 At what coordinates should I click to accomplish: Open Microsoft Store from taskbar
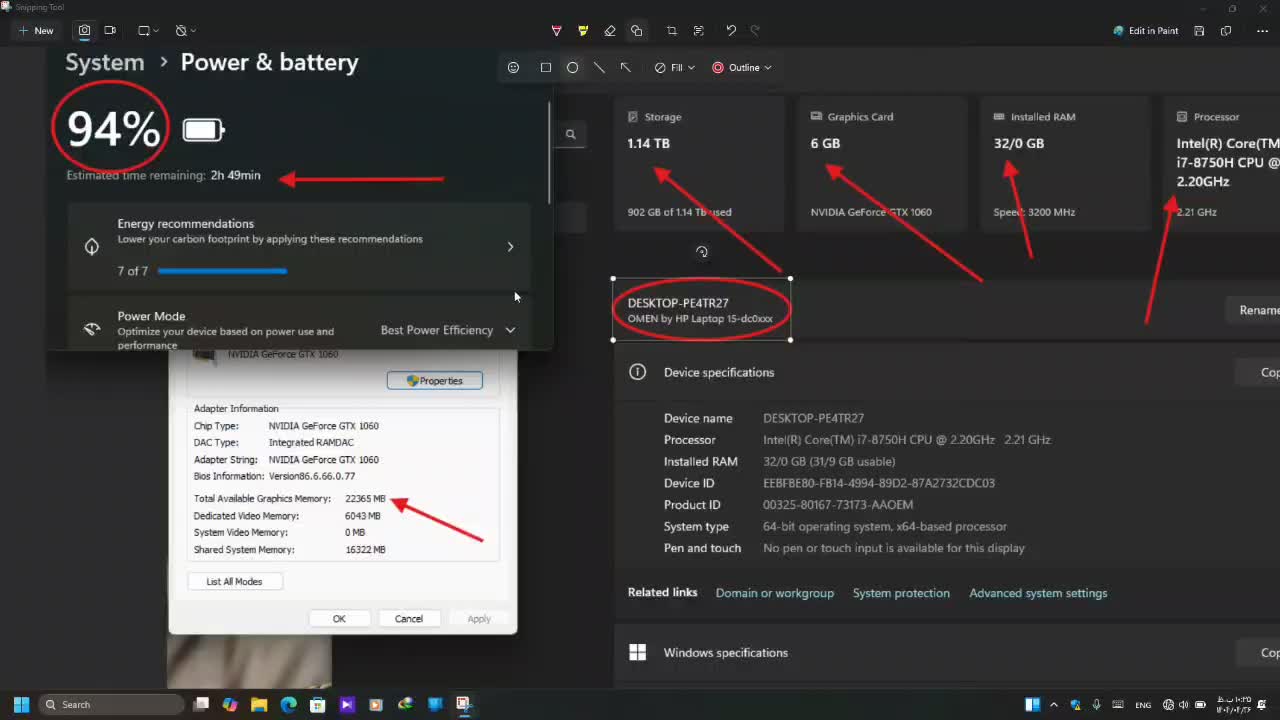click(317, 705)
